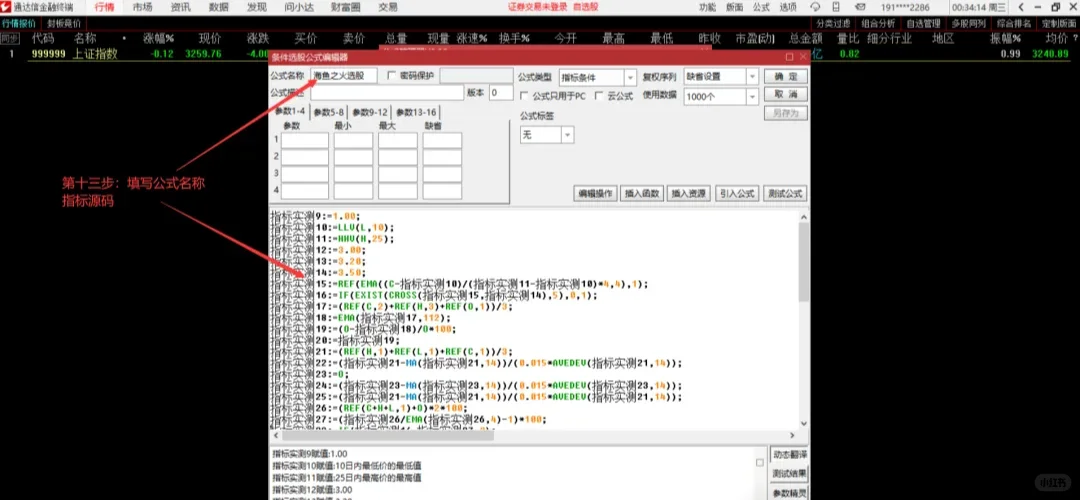The width and height of the screenshot is (1080, 500).
Task: Toggle the small checkbox in translation panel
Action: coord(760,462)
